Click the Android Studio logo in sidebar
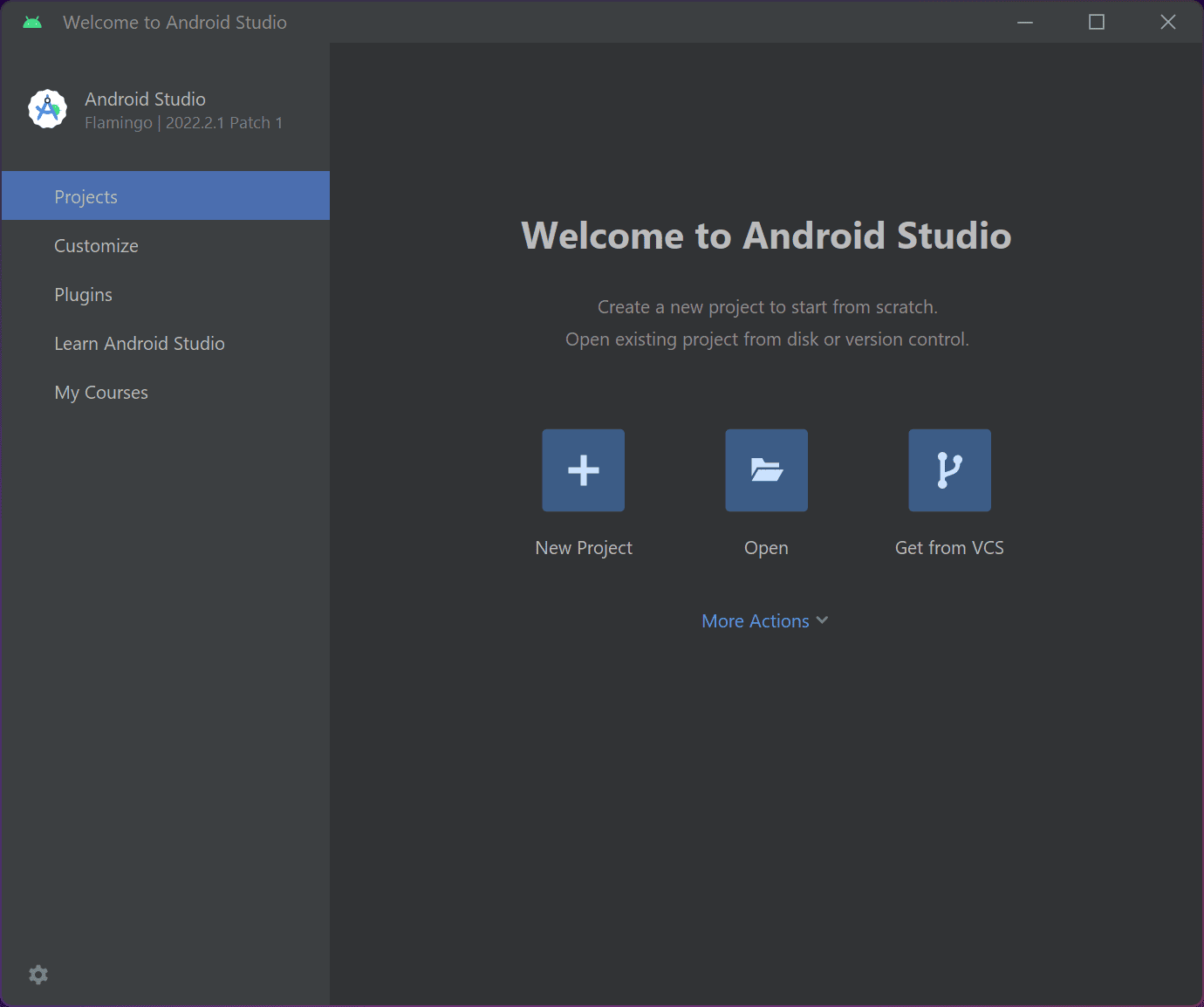Viewport: 1204px width, 1007px height. point(48,110)
